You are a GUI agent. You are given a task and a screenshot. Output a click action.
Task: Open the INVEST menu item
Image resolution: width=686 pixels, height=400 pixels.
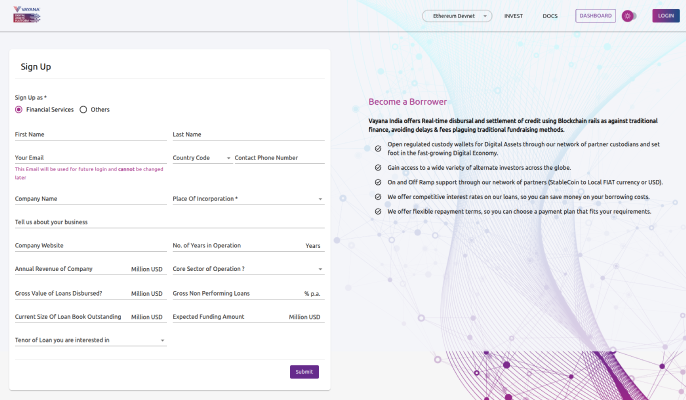[513, 16]
